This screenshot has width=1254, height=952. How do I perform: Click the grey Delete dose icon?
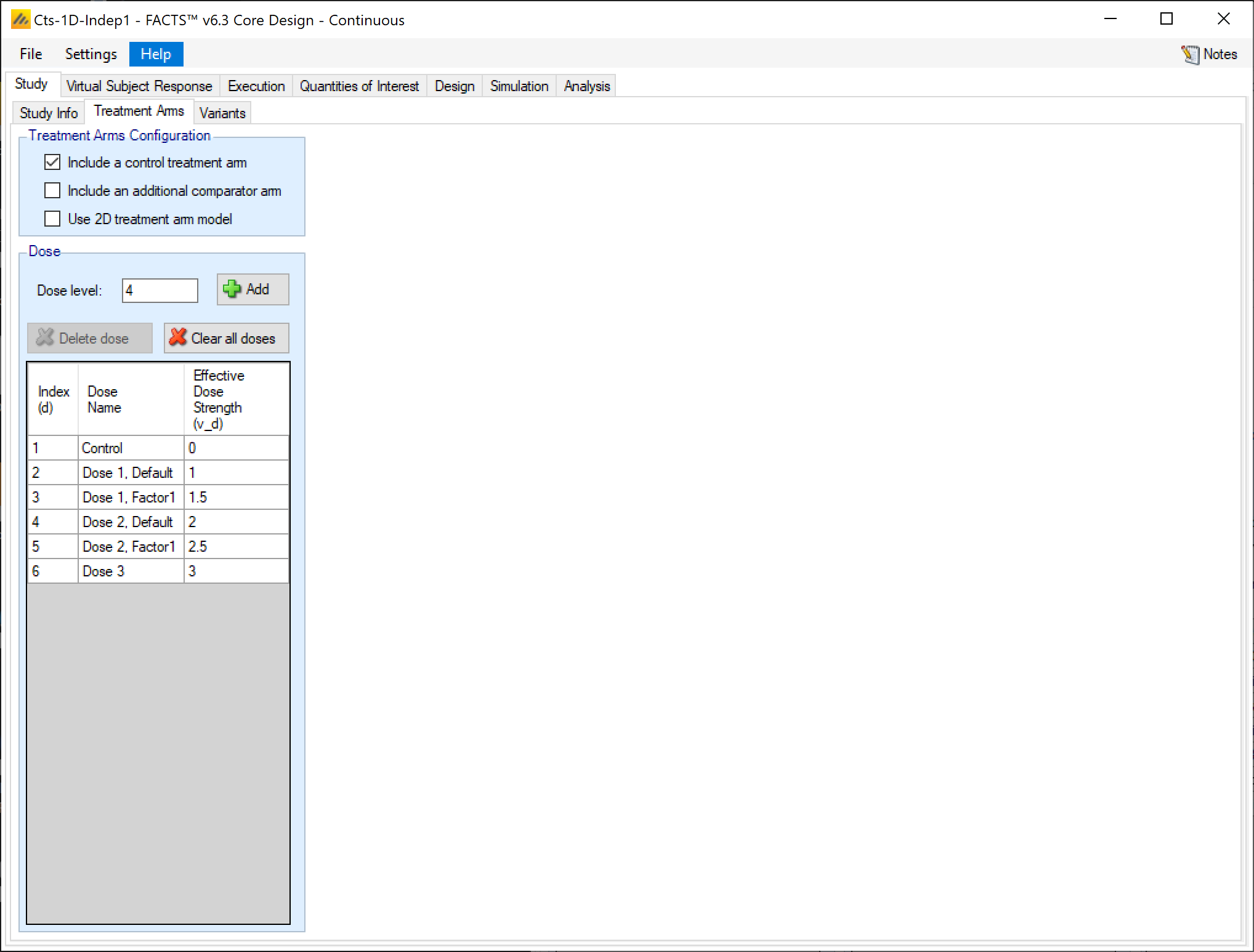click(x=45, y=337)
